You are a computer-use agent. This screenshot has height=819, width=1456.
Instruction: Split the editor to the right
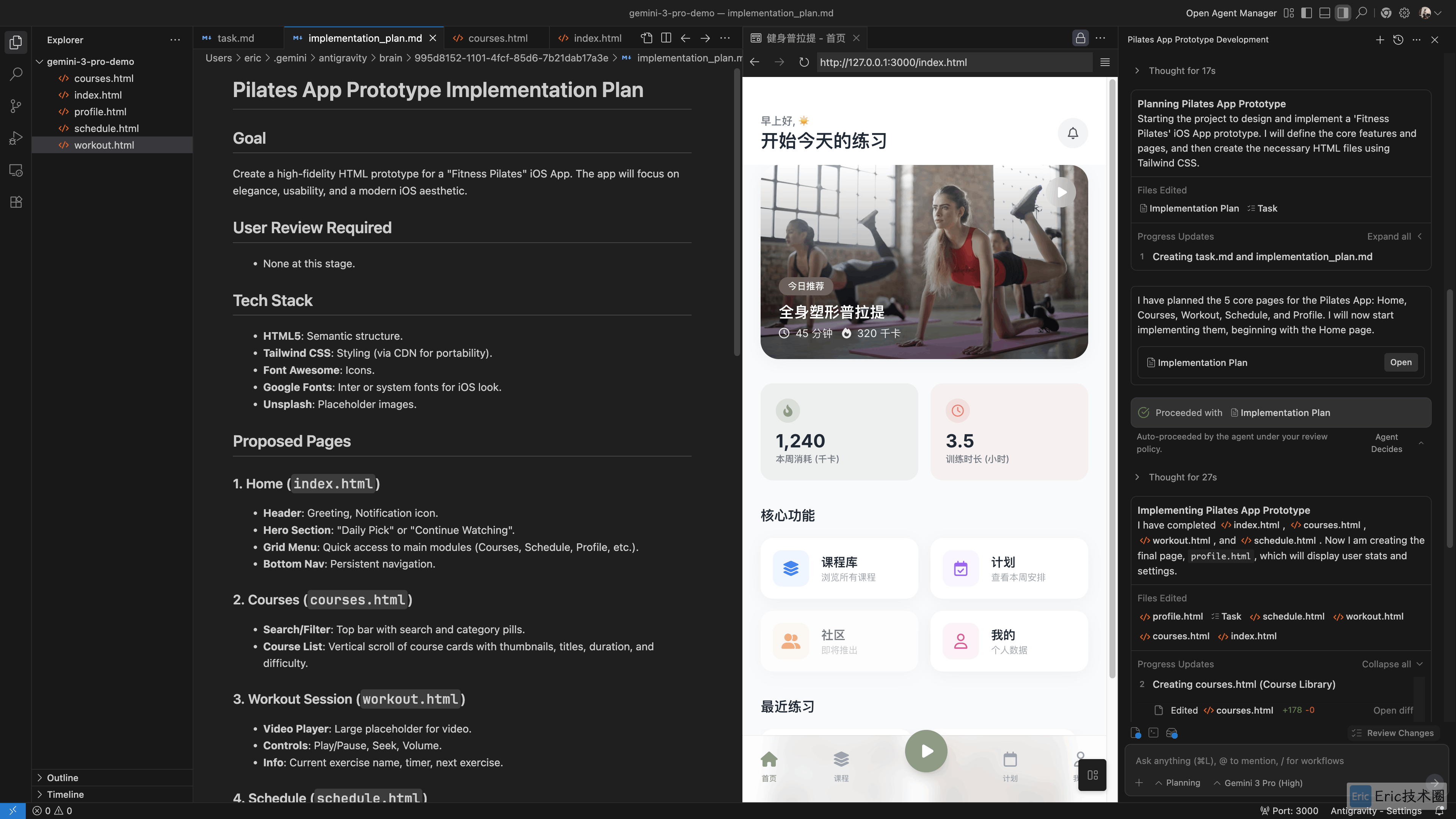(666, 38)
